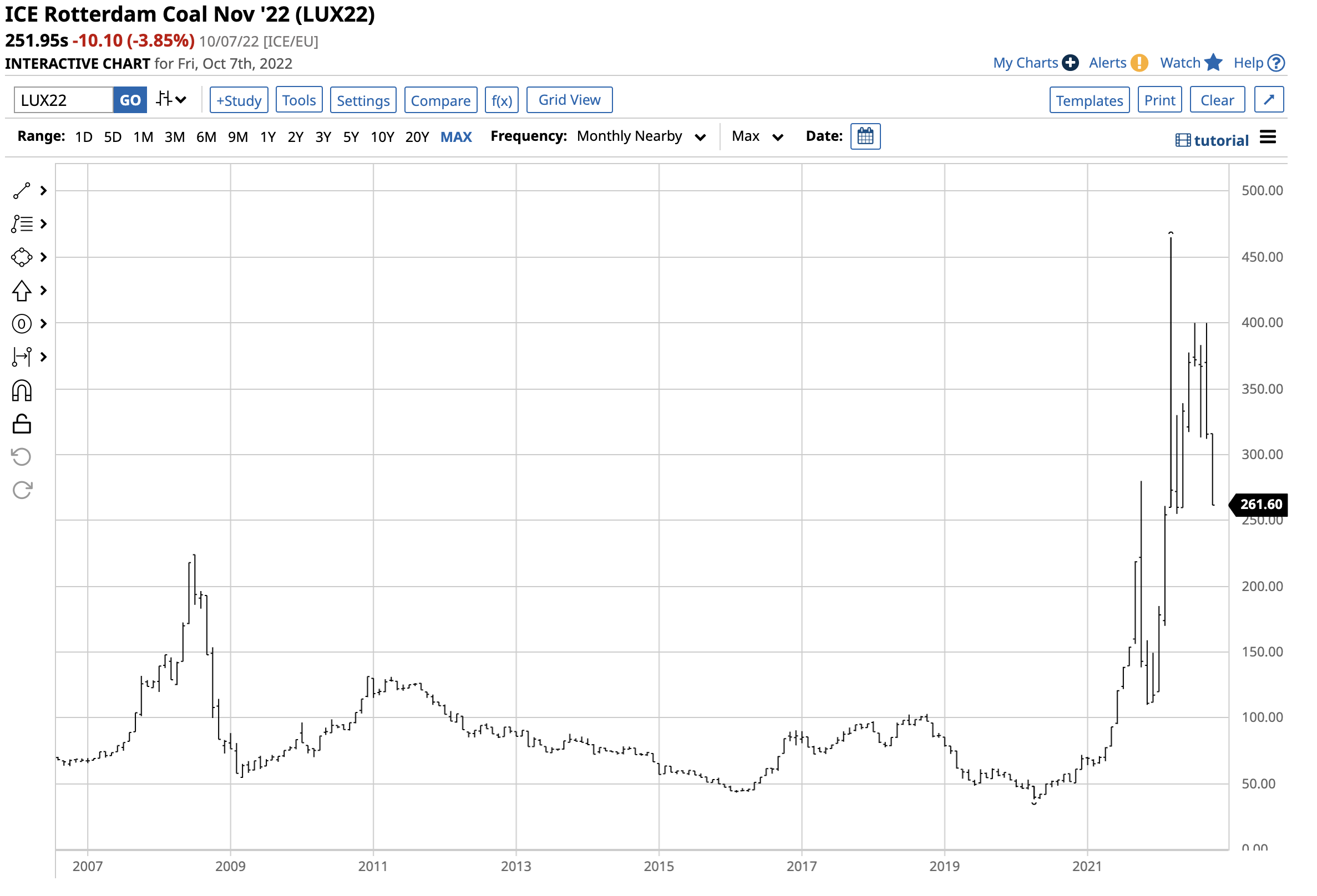Click the LUX22 symbol input field

point(63,100)
